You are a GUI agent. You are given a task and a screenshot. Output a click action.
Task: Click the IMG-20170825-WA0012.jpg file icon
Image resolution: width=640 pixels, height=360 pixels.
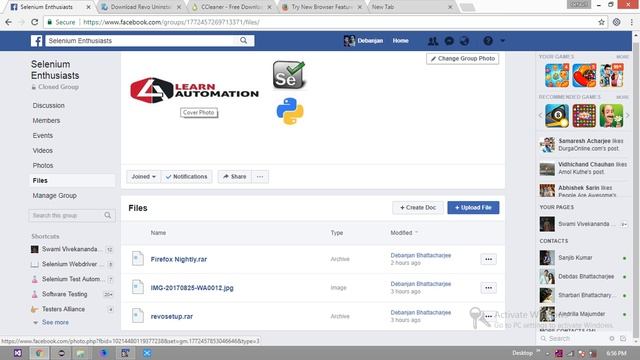coord(138,287)
